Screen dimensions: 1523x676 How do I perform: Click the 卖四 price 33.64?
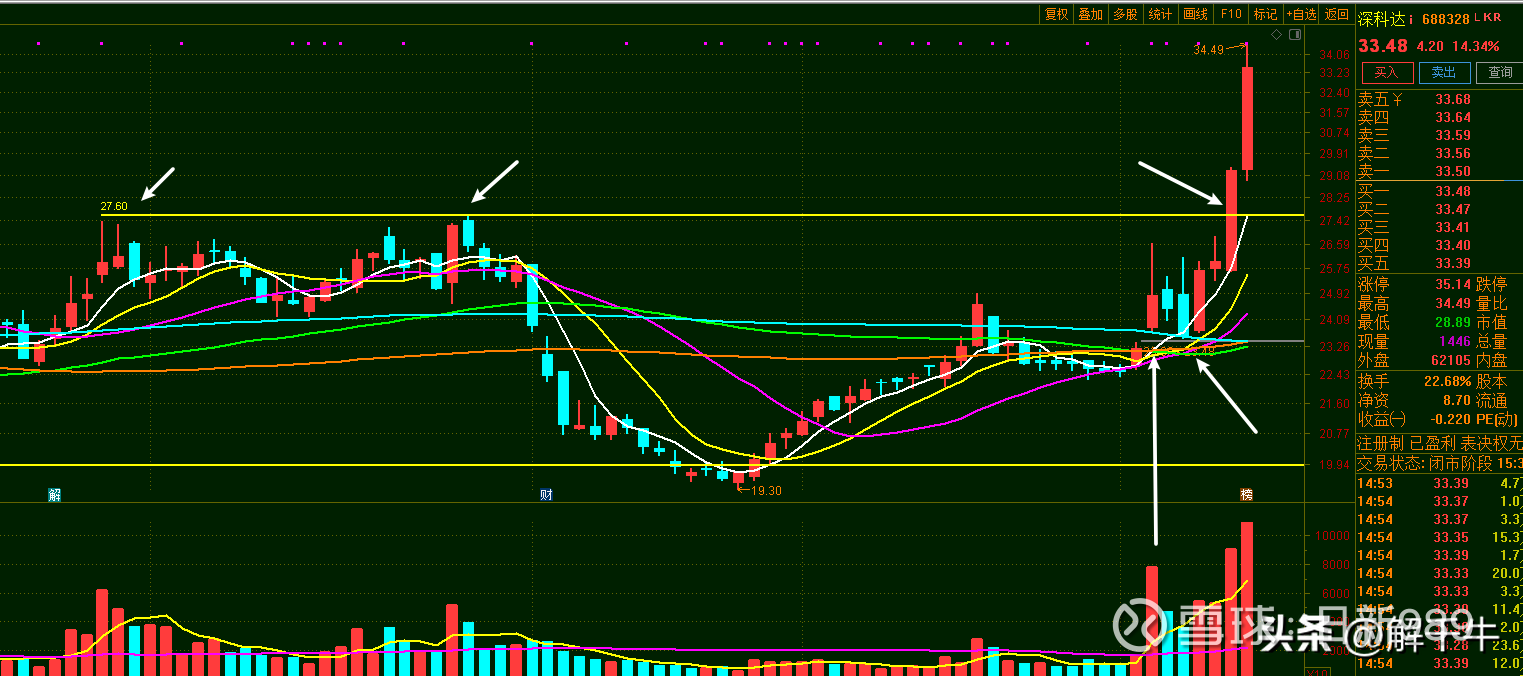point(1453,117)
